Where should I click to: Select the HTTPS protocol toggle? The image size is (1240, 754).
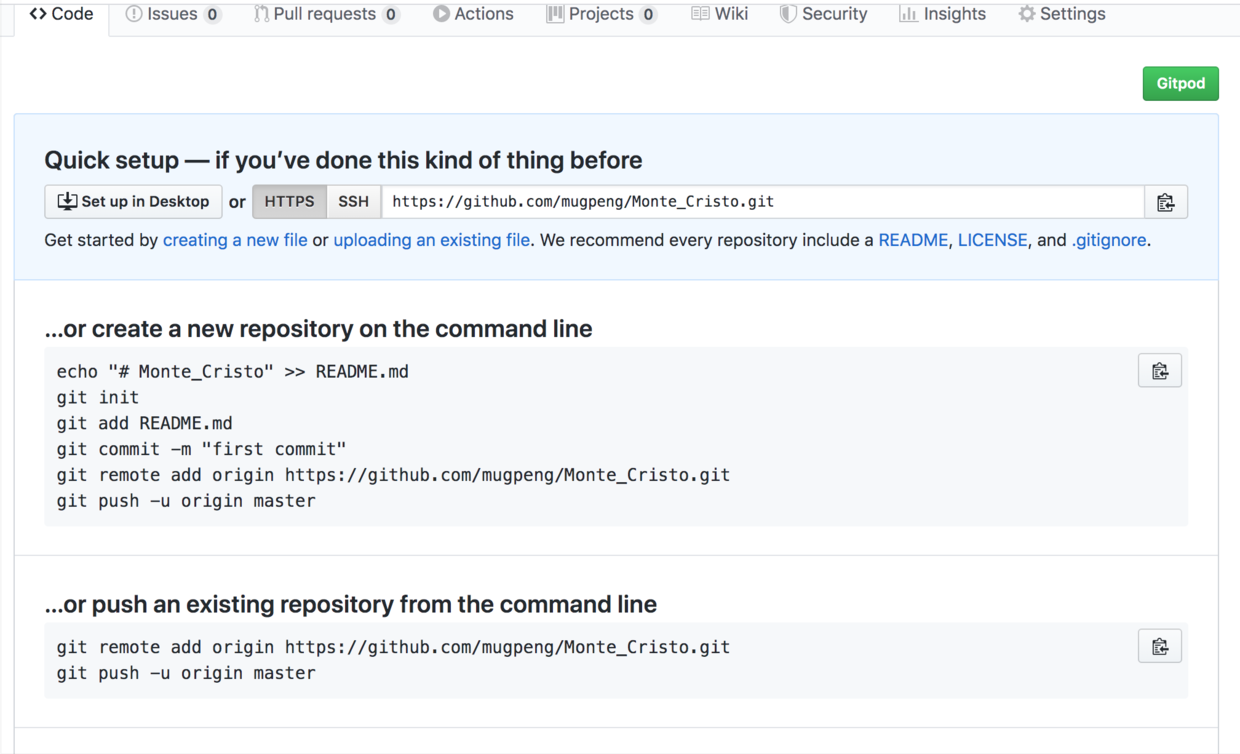289,202
